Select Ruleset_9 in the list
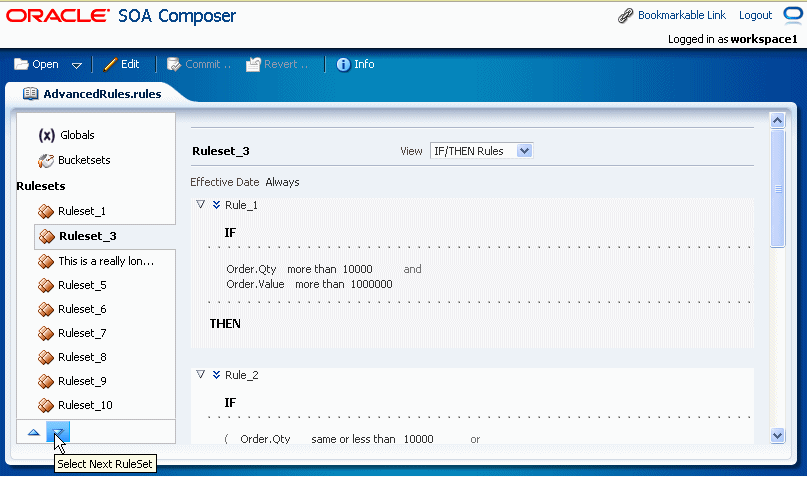807x477 pixels. click(82, 381)
